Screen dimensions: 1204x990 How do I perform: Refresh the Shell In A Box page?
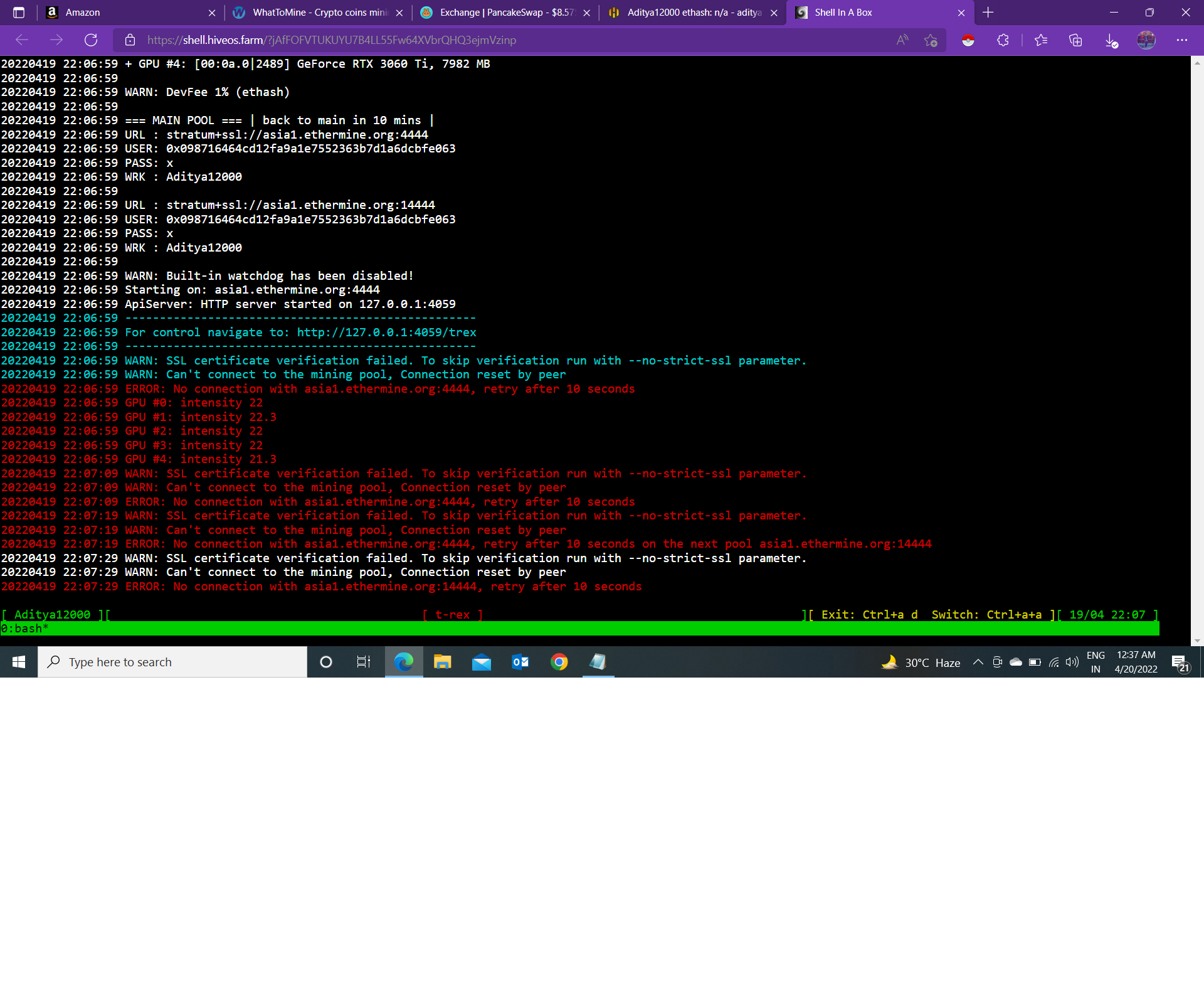coord(91,40)
